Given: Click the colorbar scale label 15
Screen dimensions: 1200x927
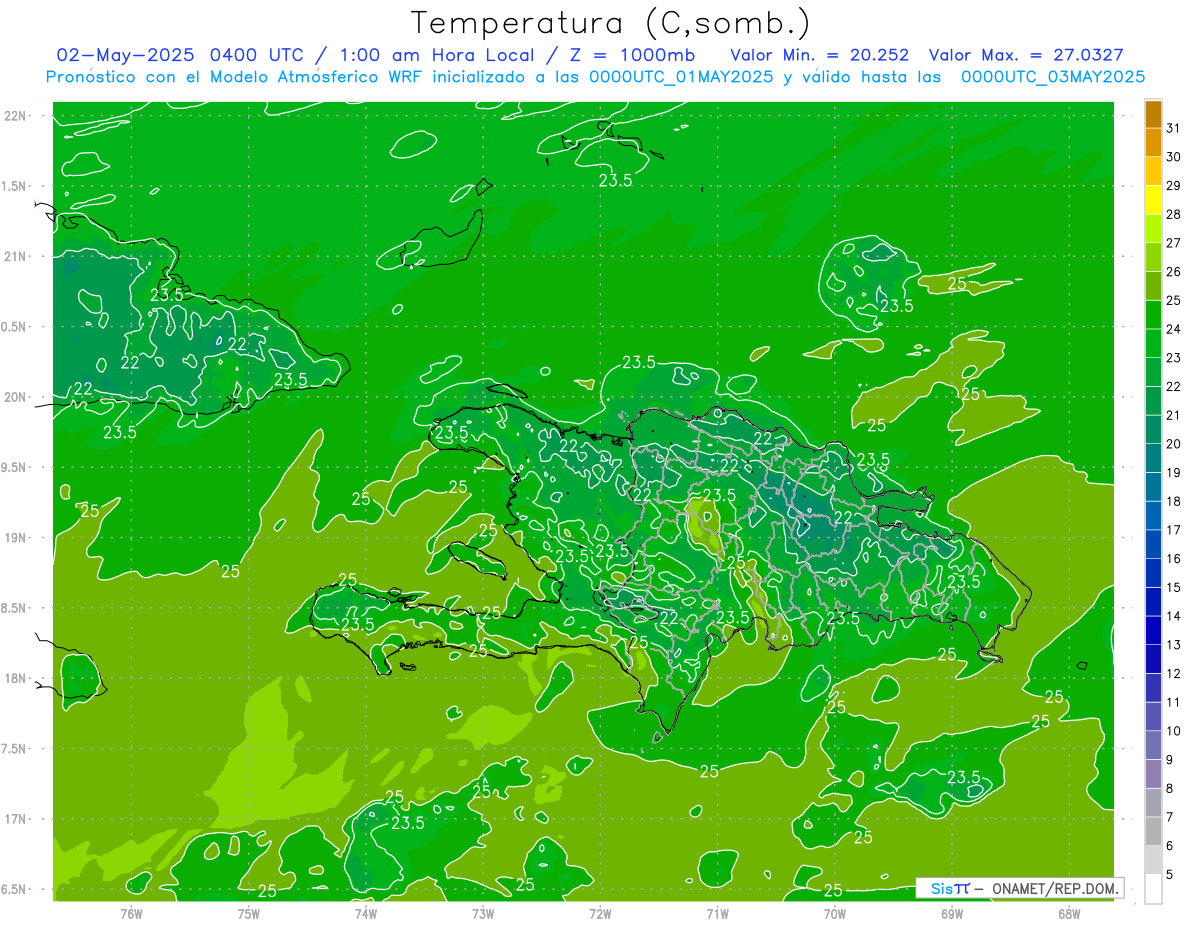Looking at the screenshot, I should 1174,588.
